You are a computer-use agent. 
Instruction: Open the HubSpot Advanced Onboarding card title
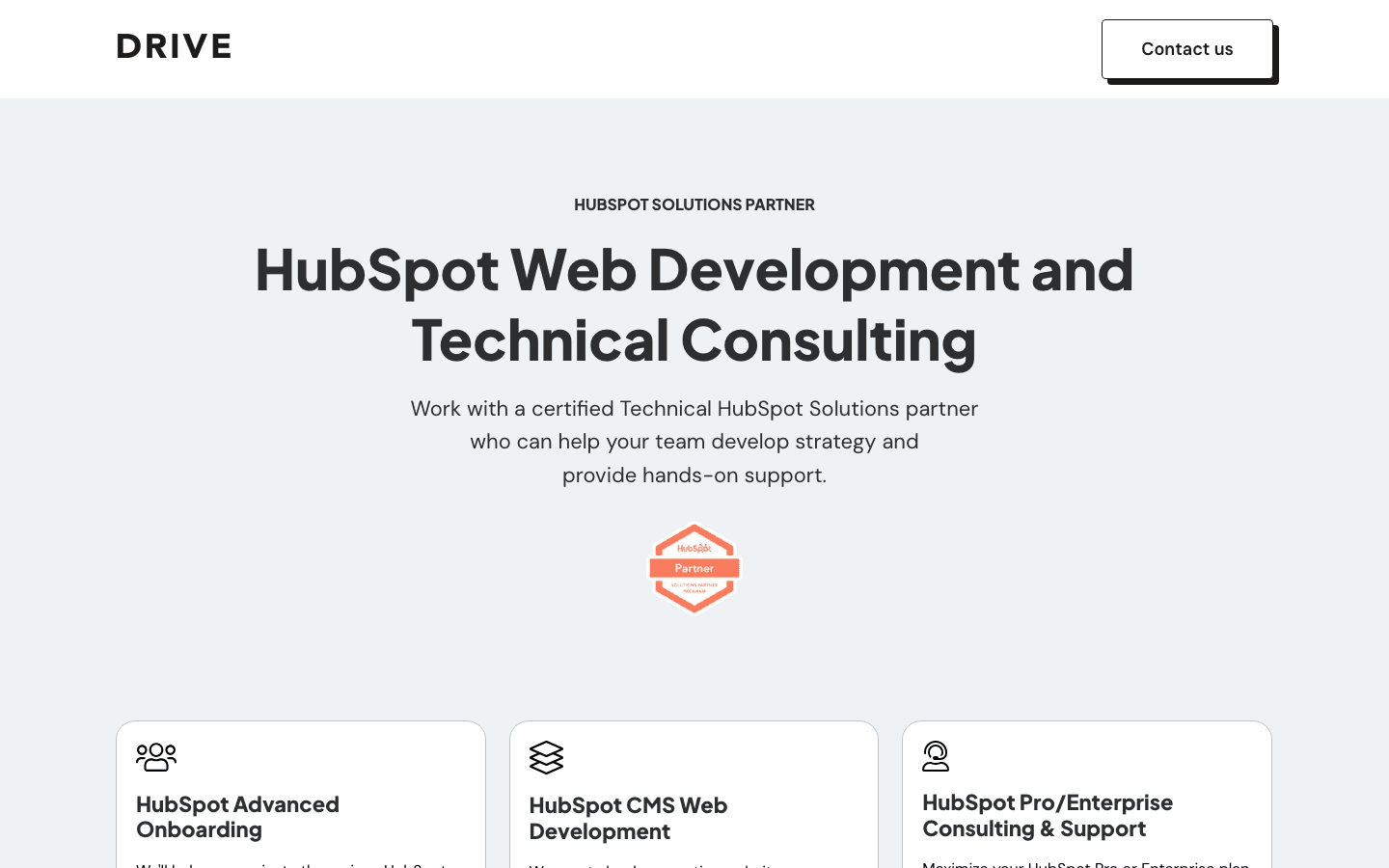pyautogui.click(x=237, y=817)
